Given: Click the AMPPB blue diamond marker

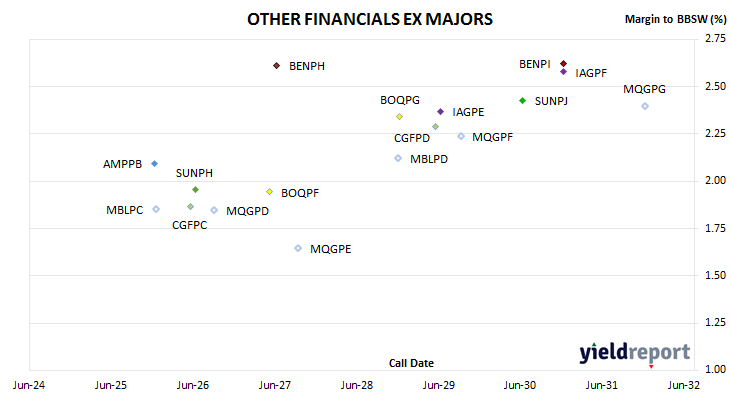Looking at the screenshot, I should (x=155, y=163).
